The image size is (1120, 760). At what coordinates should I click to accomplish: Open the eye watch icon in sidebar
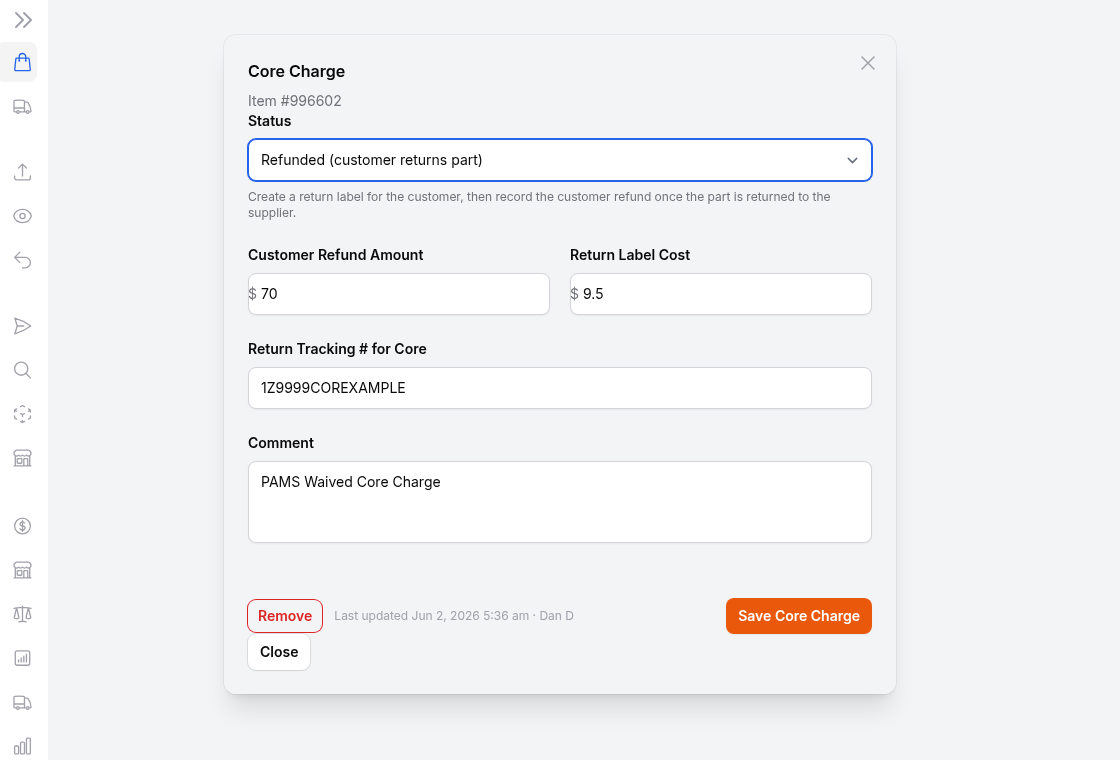click(x=23, y=216)
